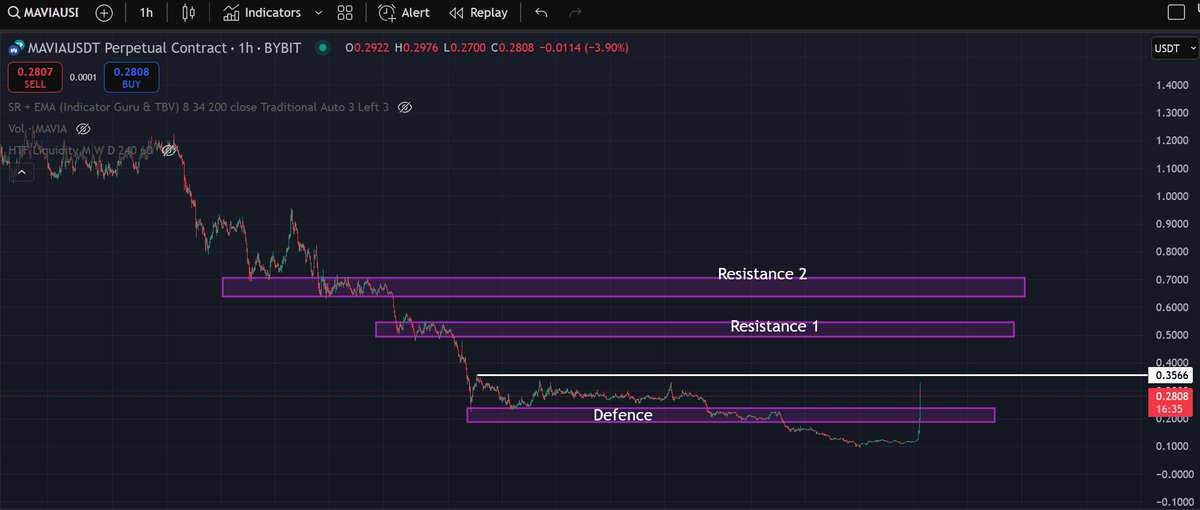The height and width of the screenshot is (510, 1200).
Task: Select the chart layout square icon
Action: 1176,13
